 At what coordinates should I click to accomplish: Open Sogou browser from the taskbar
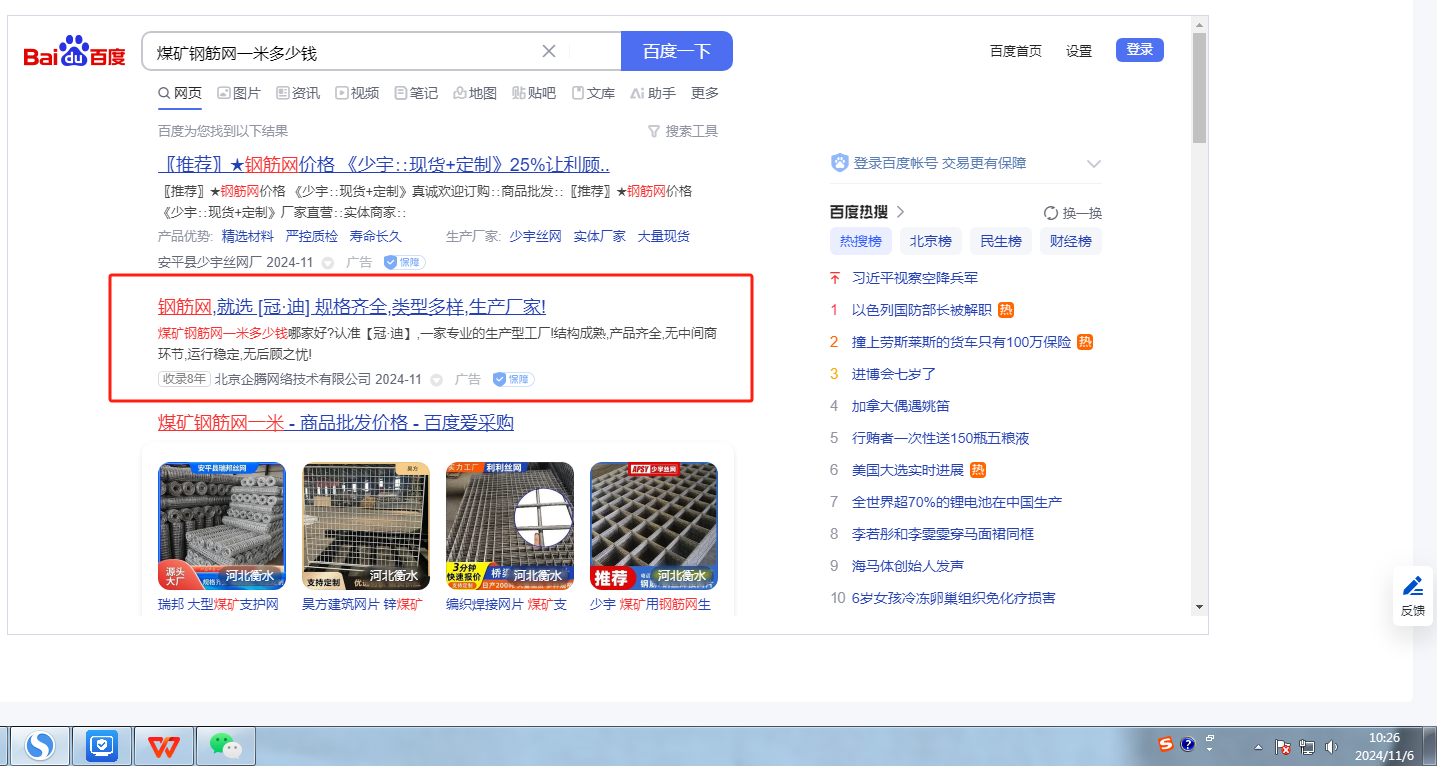(x=40, y=745)
